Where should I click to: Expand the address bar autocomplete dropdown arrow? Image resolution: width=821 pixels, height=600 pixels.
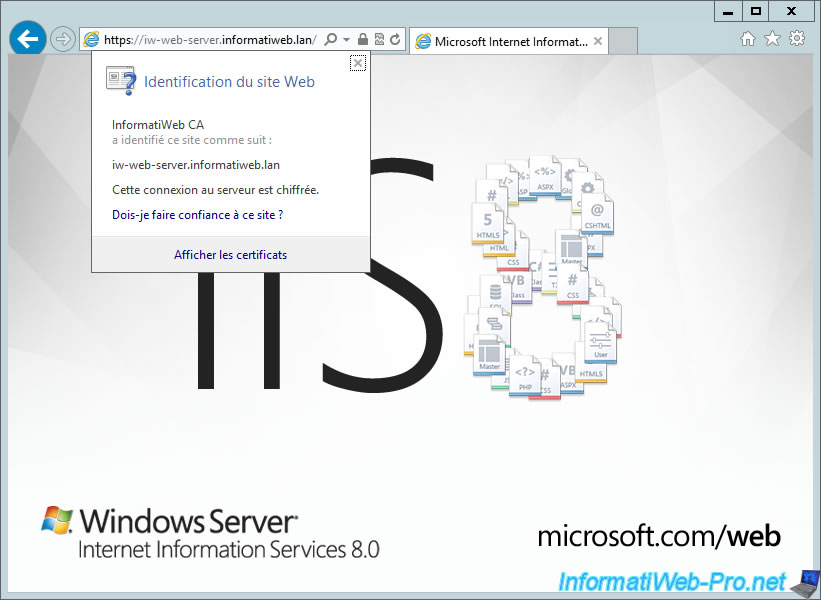tap(346, 39)
